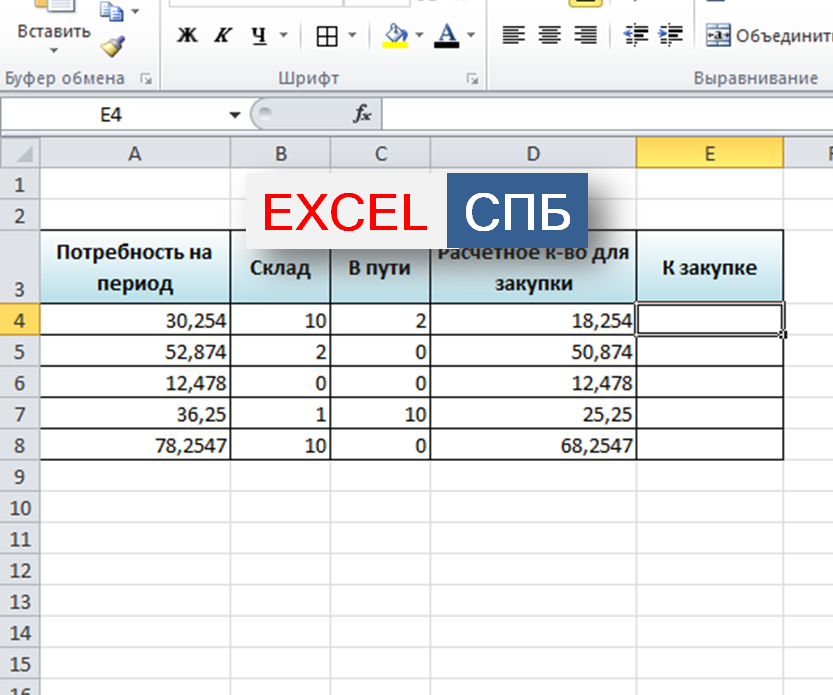Click the red font color icon

pyautogui.click(x=447, y=36)
